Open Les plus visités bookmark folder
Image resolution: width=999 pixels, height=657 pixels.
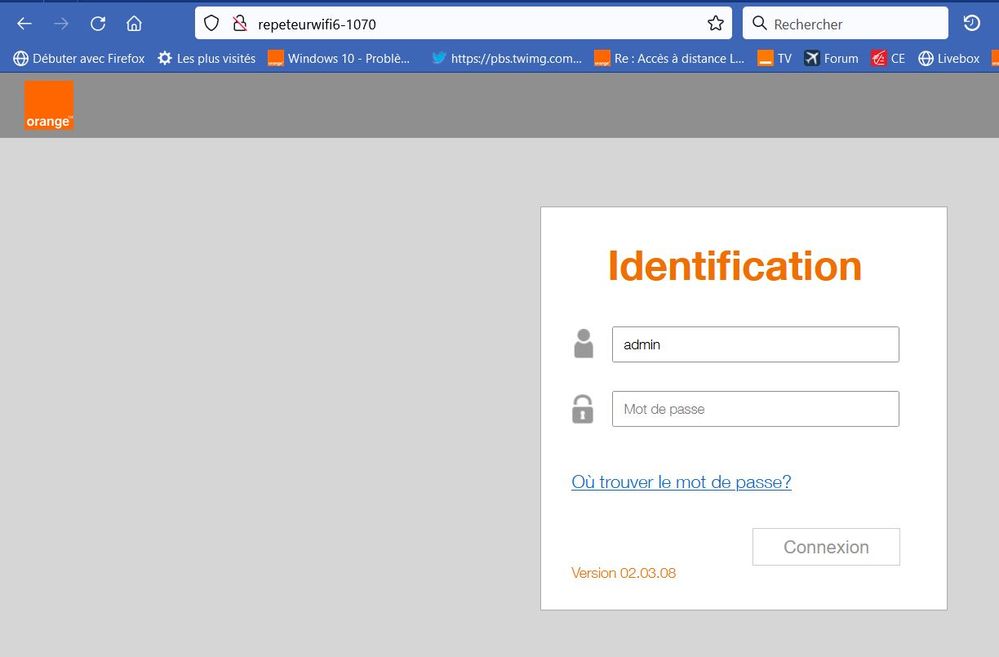click(x=206, y=59)
